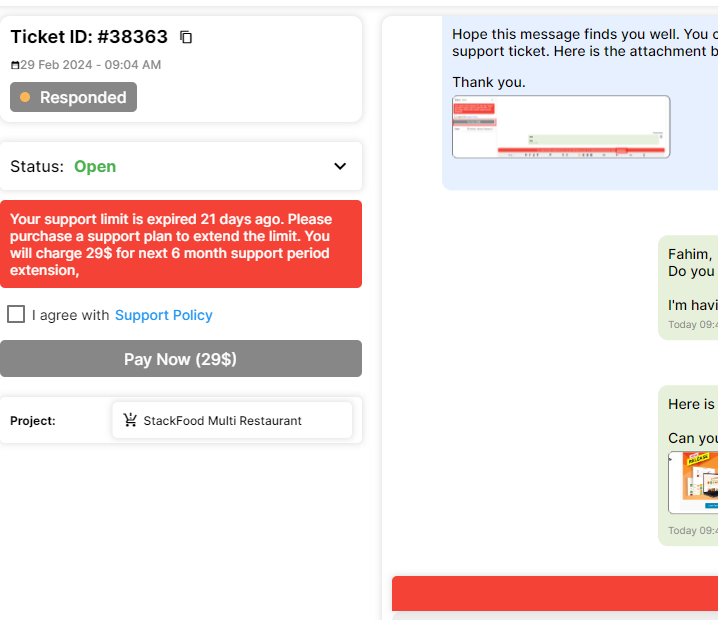Viewport: 718px width, 620px height.
Task: Click the Responded badge label
Action: pyautogui.click(x=83, y=98)
